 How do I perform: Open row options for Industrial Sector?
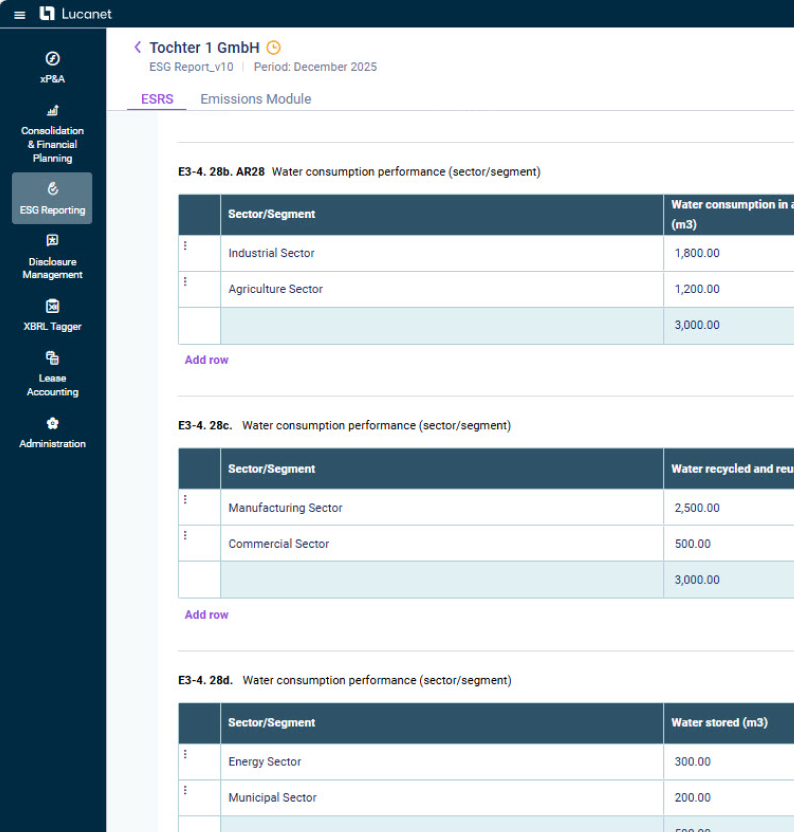click(185, 246)
